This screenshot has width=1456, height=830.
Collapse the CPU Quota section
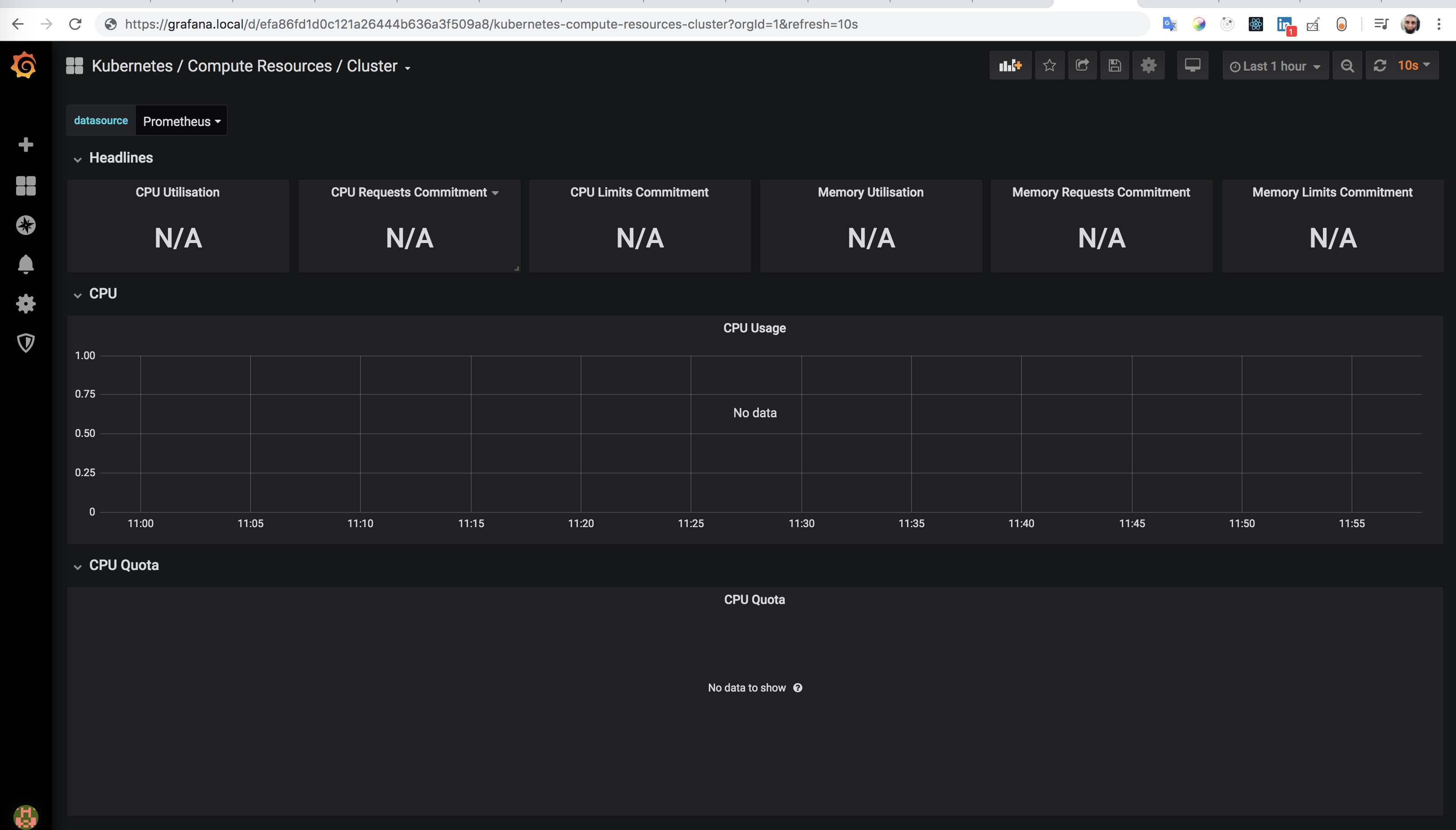click(x=79, y=566)
